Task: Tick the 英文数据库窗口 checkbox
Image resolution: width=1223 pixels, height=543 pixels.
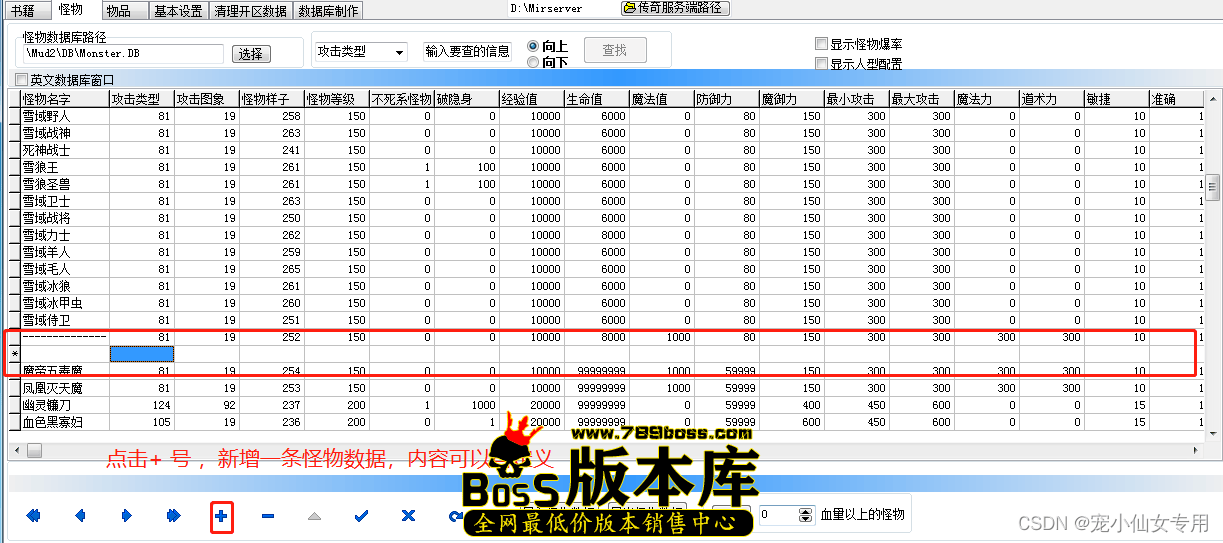Action: click(22, 80)
